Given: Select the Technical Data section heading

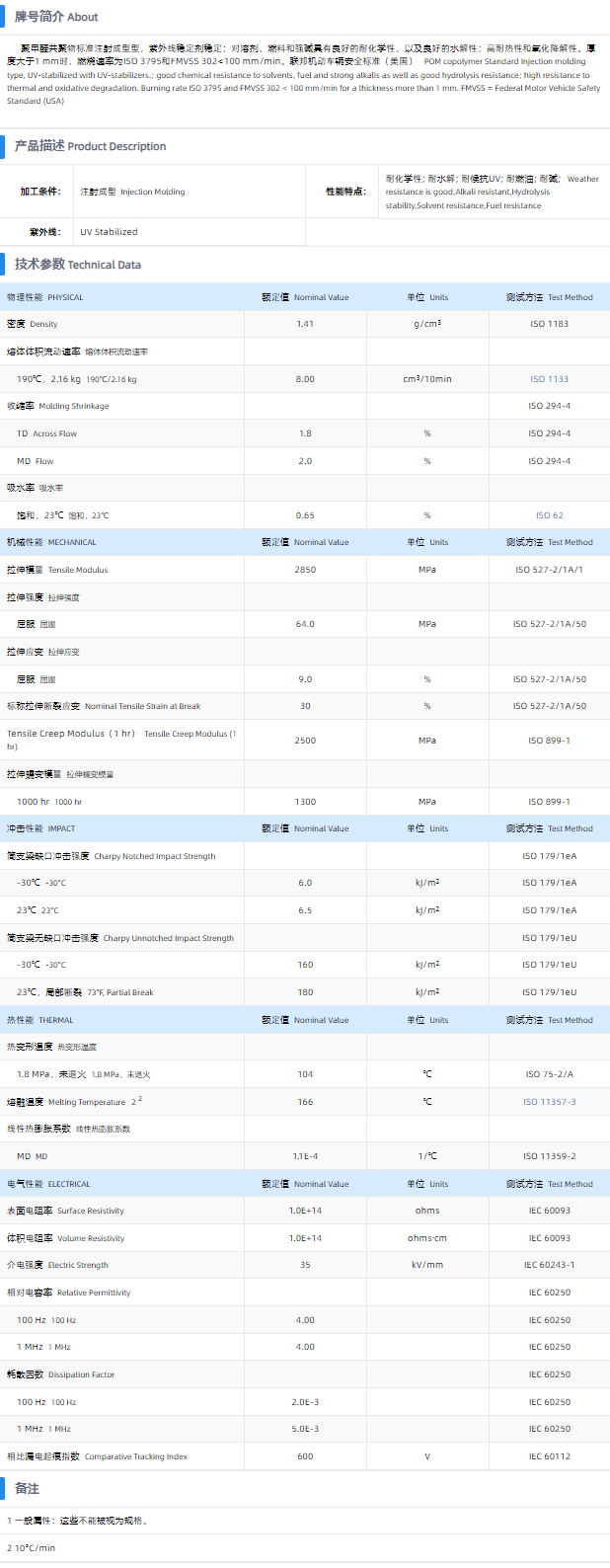Looking at the screenshot, I should point(77,265).
